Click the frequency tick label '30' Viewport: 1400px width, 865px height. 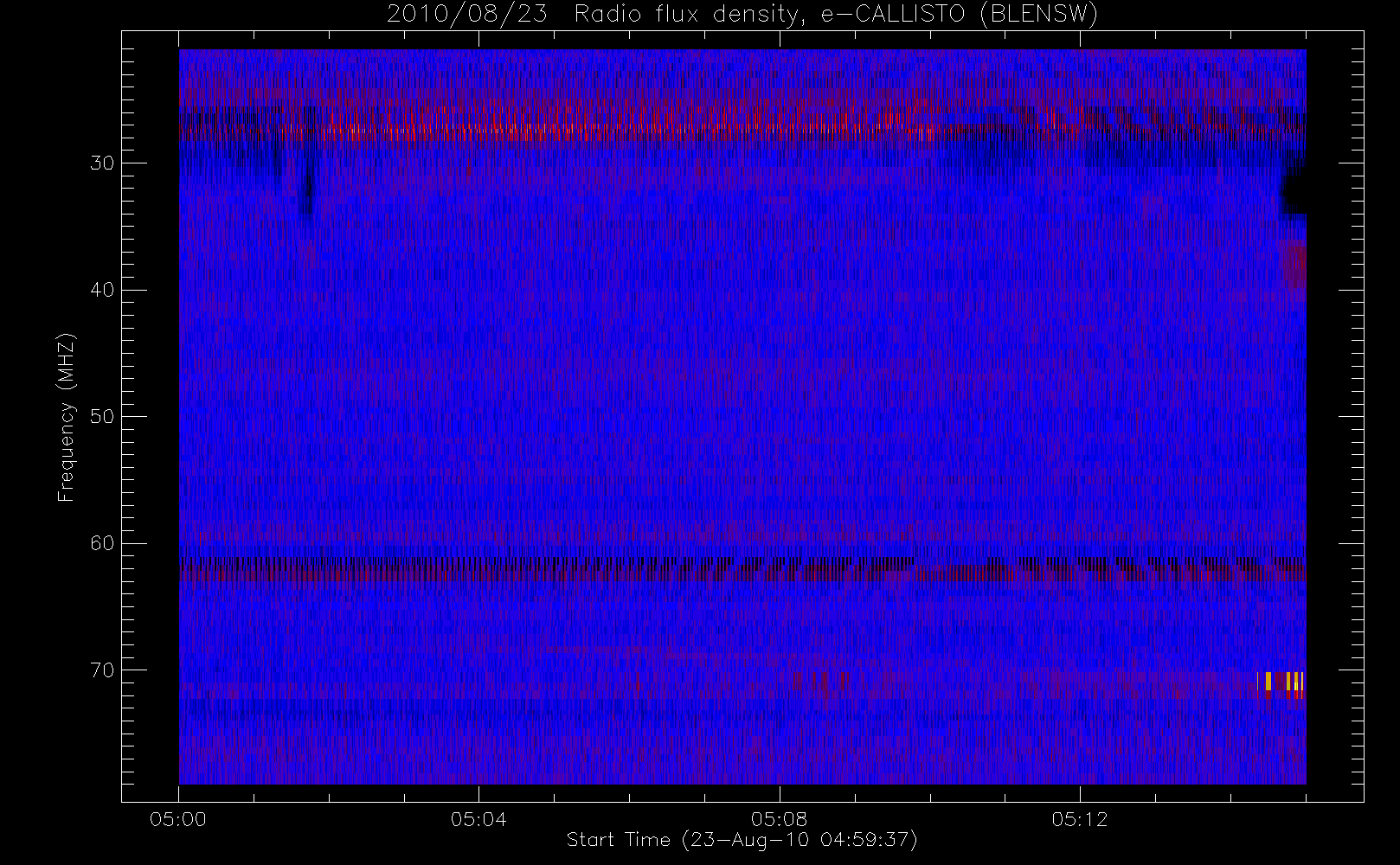102,163
